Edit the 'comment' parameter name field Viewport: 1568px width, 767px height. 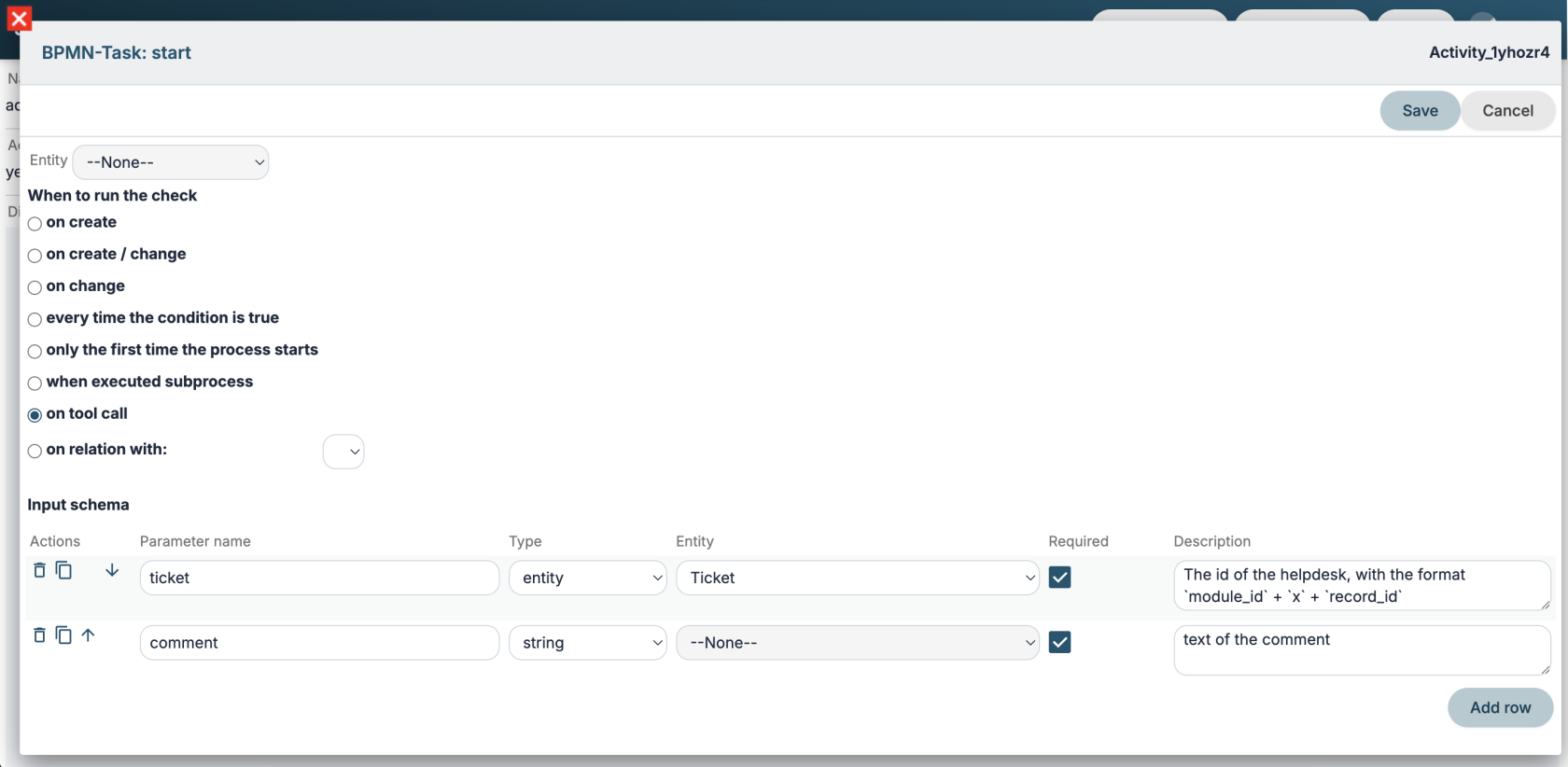click(319, 643)
